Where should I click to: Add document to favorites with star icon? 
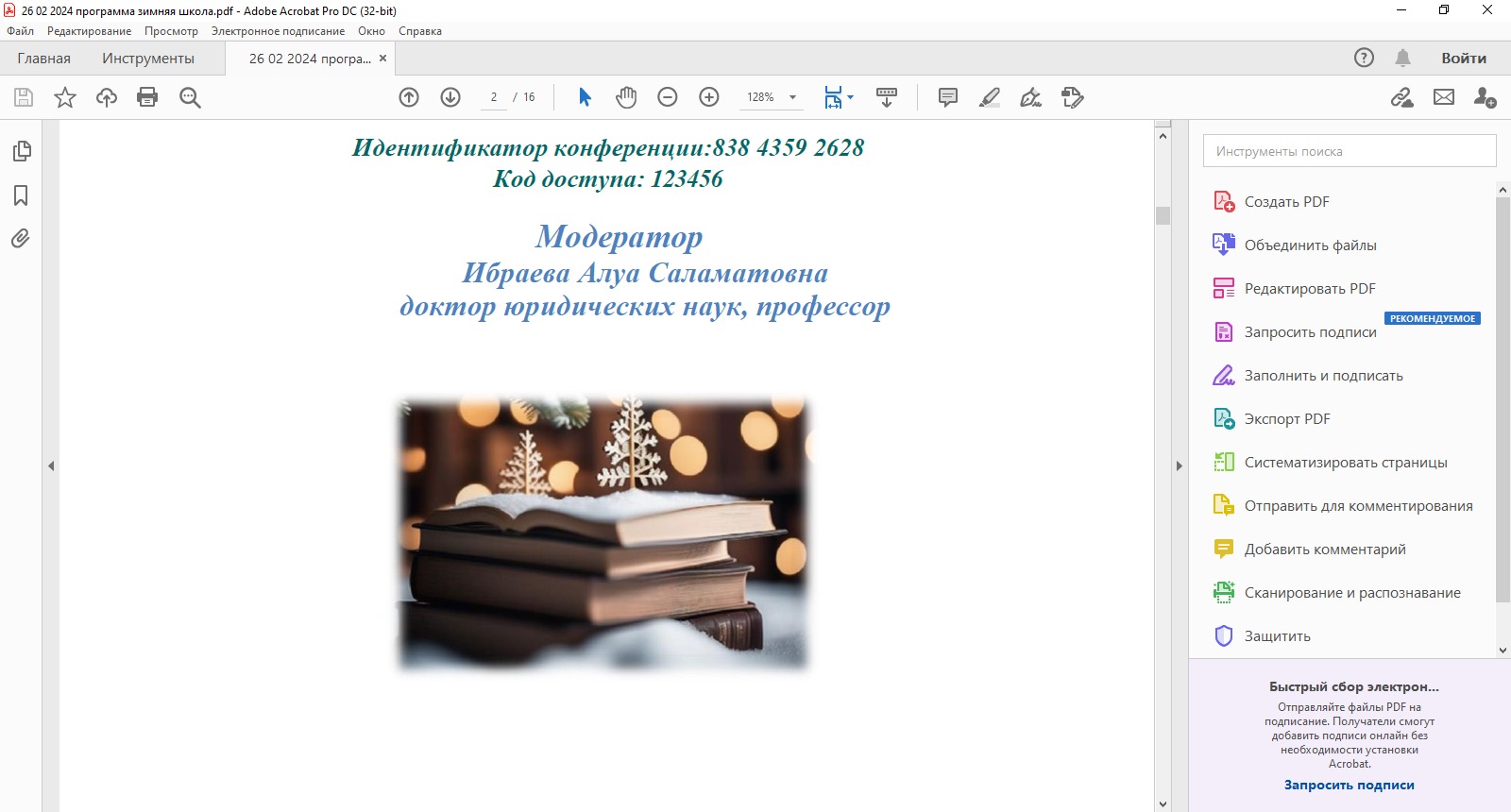click(x=65, y=97)
